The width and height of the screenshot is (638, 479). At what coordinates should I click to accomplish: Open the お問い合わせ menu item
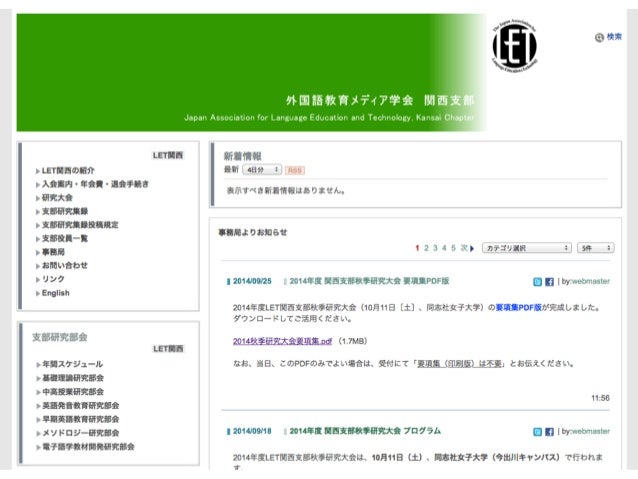(65, 265)
